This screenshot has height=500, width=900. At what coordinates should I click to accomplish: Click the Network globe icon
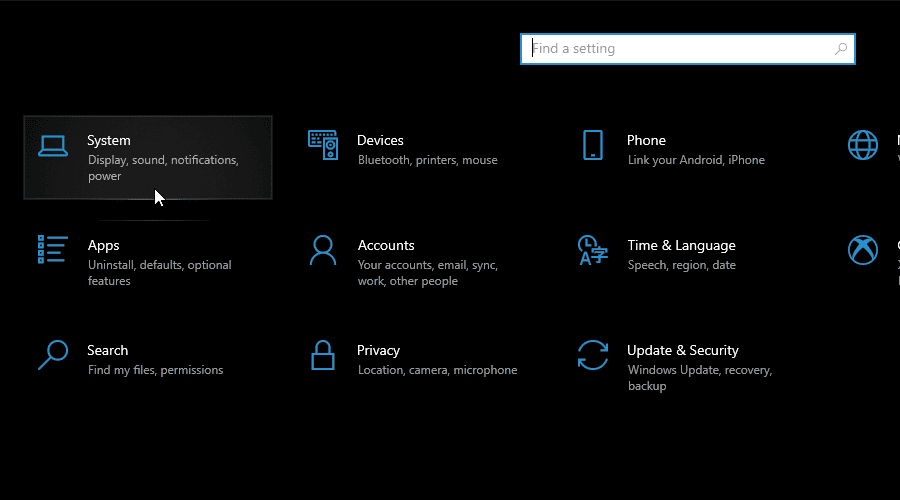click(863, 145)
